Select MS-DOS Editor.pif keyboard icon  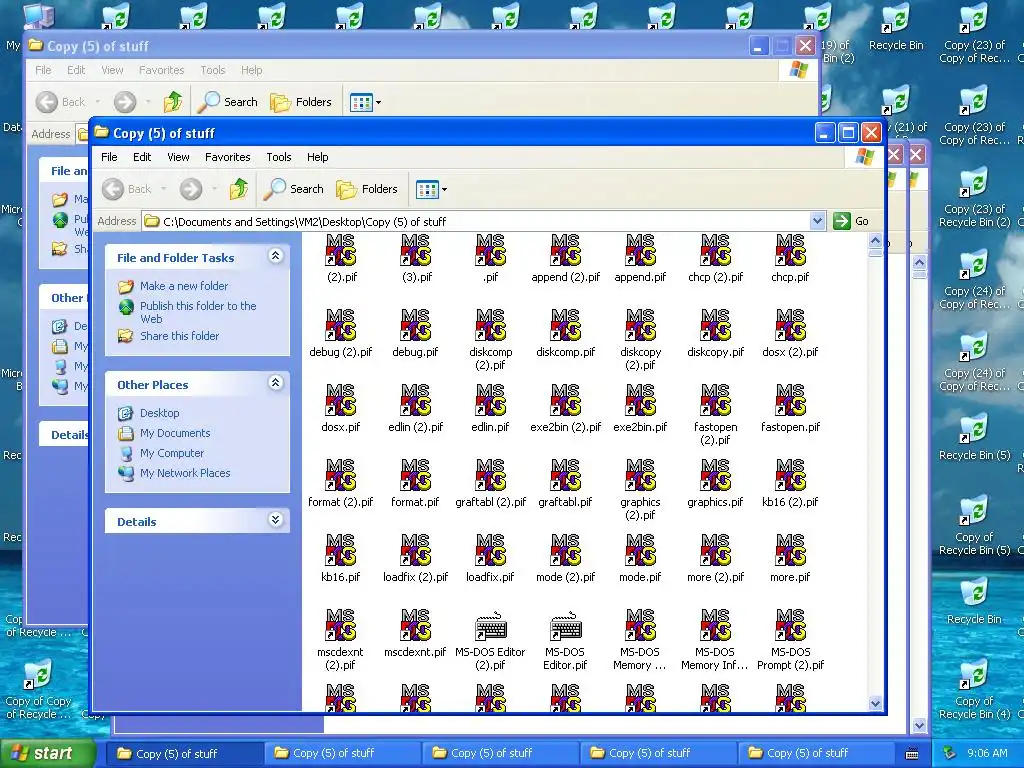point(566,626)
